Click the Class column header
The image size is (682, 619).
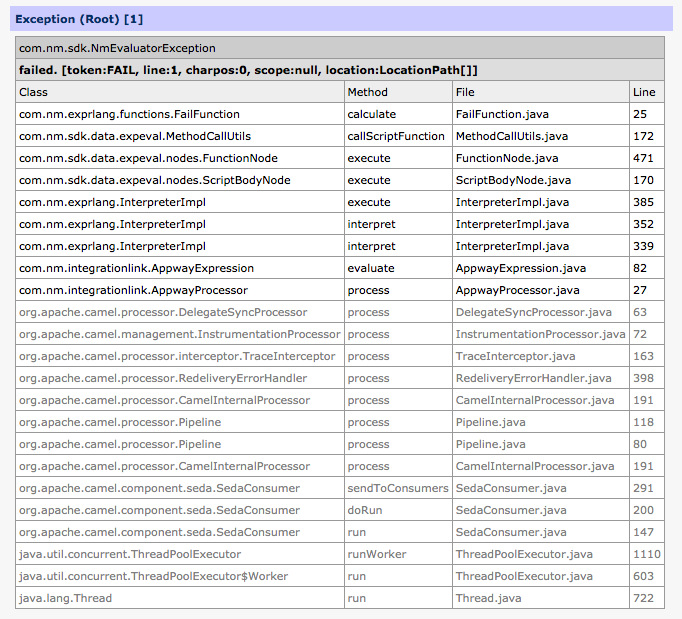[x=180, y=92]
